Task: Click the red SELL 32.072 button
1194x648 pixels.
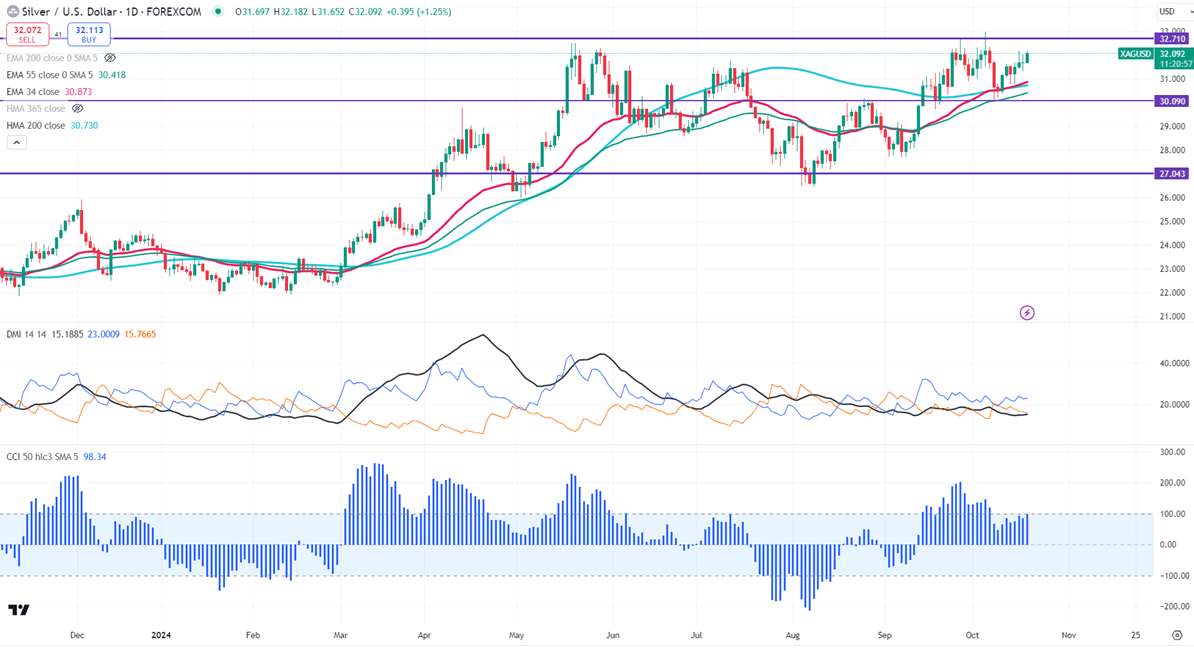Action: [x=27, y=34]
